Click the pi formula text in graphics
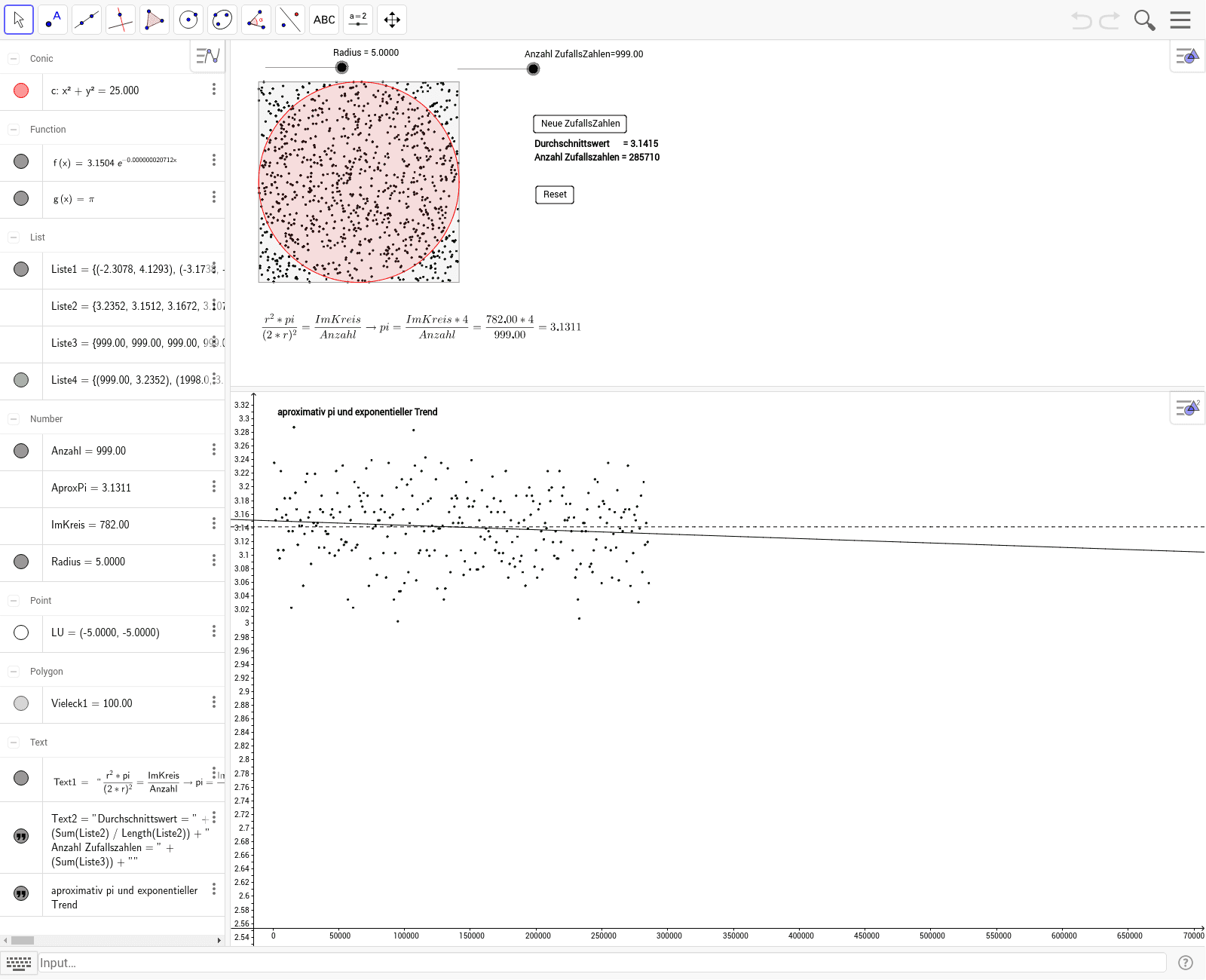This screenshot has width=1206, height=980. click(421, 327)
